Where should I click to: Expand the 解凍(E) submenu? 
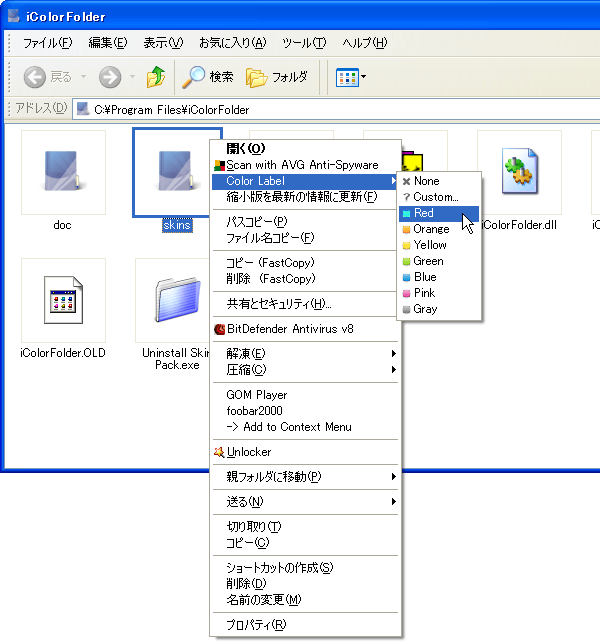point(306,353)
